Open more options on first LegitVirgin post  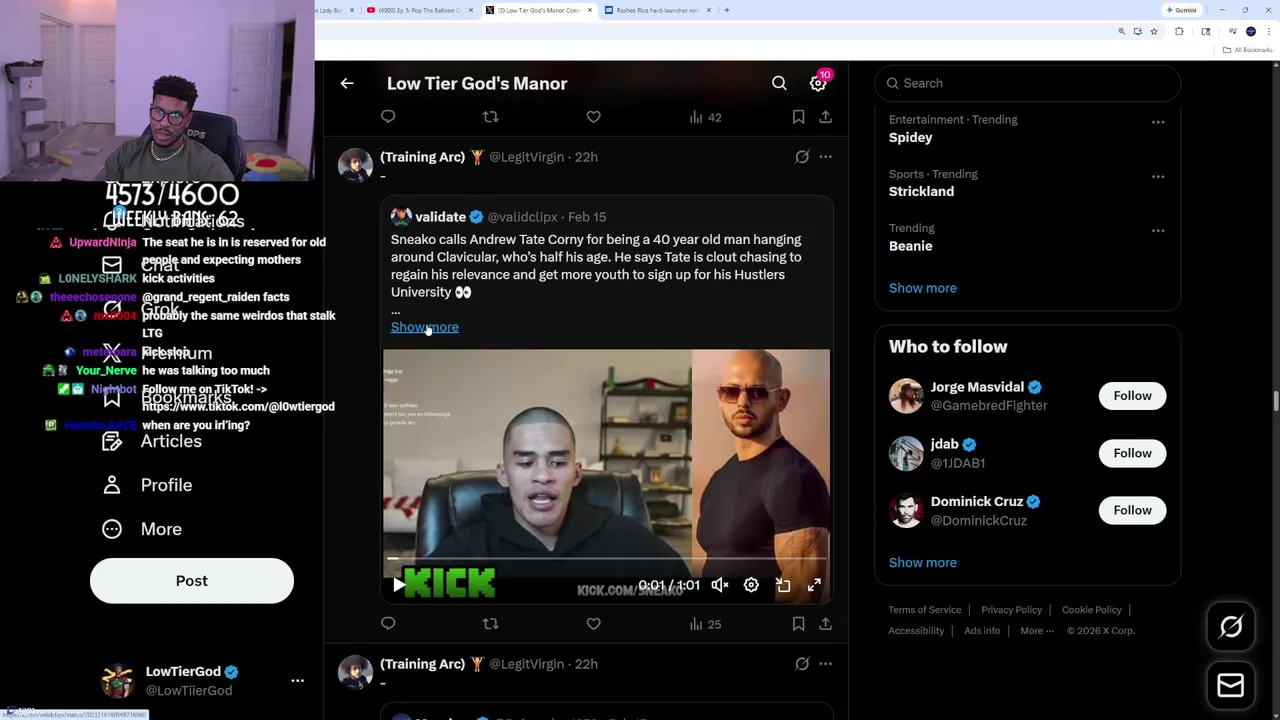[825, 157]
